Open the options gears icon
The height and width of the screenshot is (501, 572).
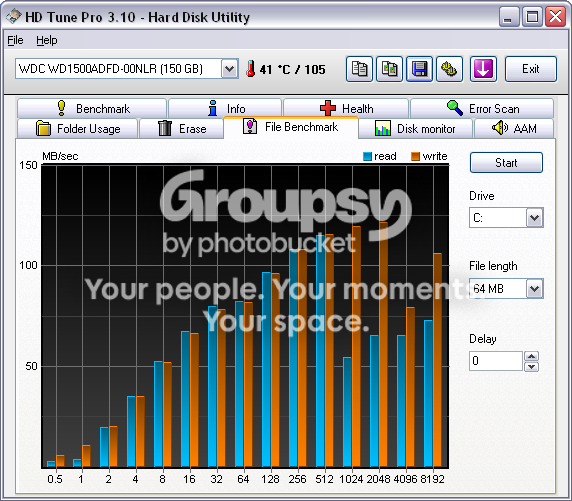coord(449,69)
